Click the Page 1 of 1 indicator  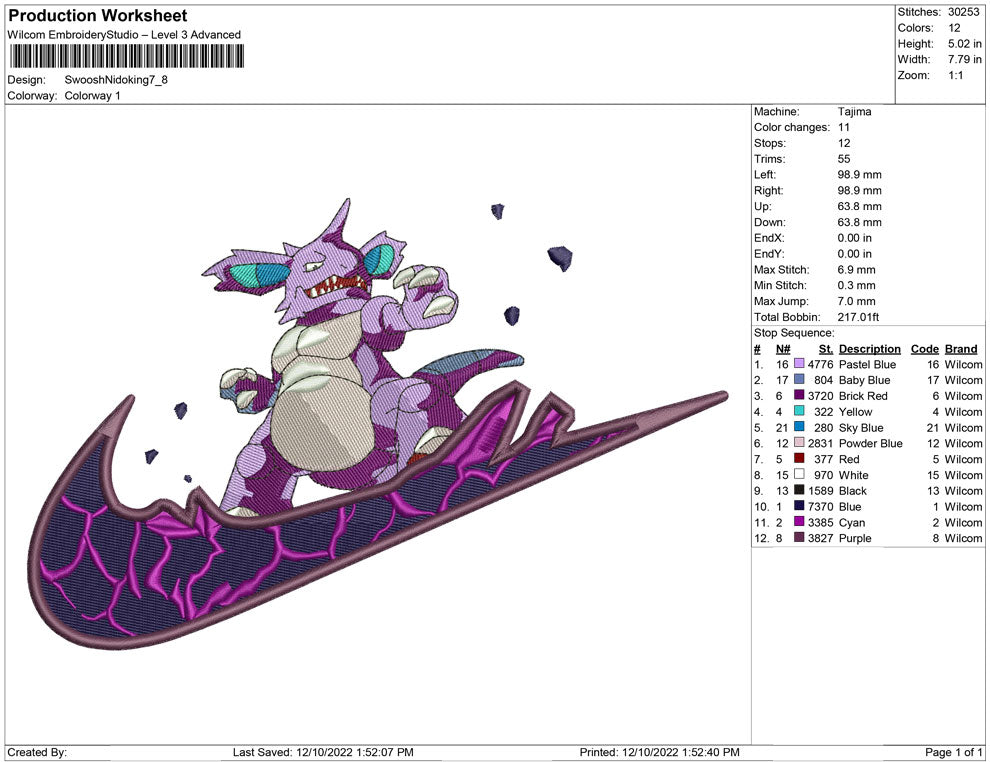pyautogui.click(x=954, y=752)
